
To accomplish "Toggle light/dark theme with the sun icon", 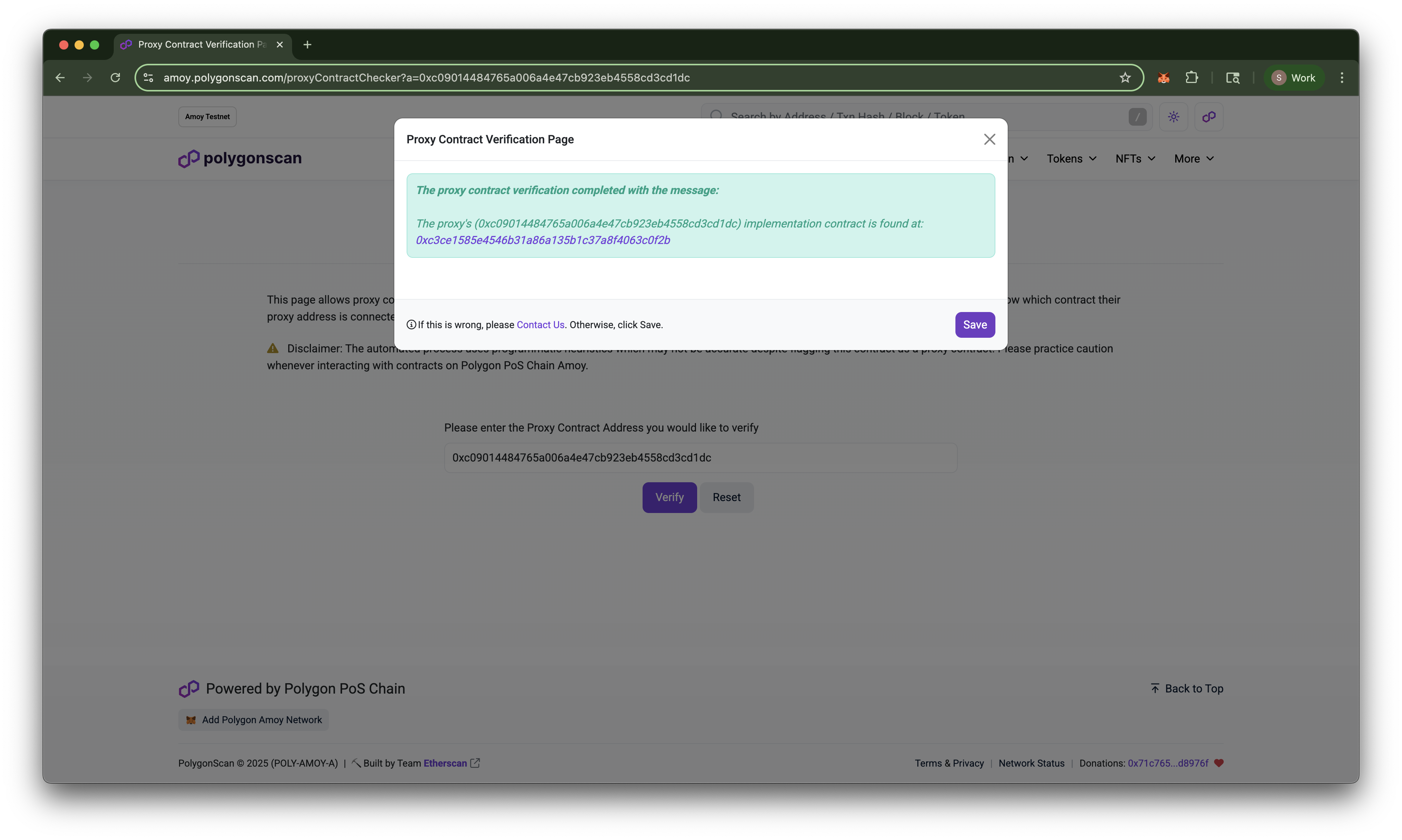I will pos(1173,116).
